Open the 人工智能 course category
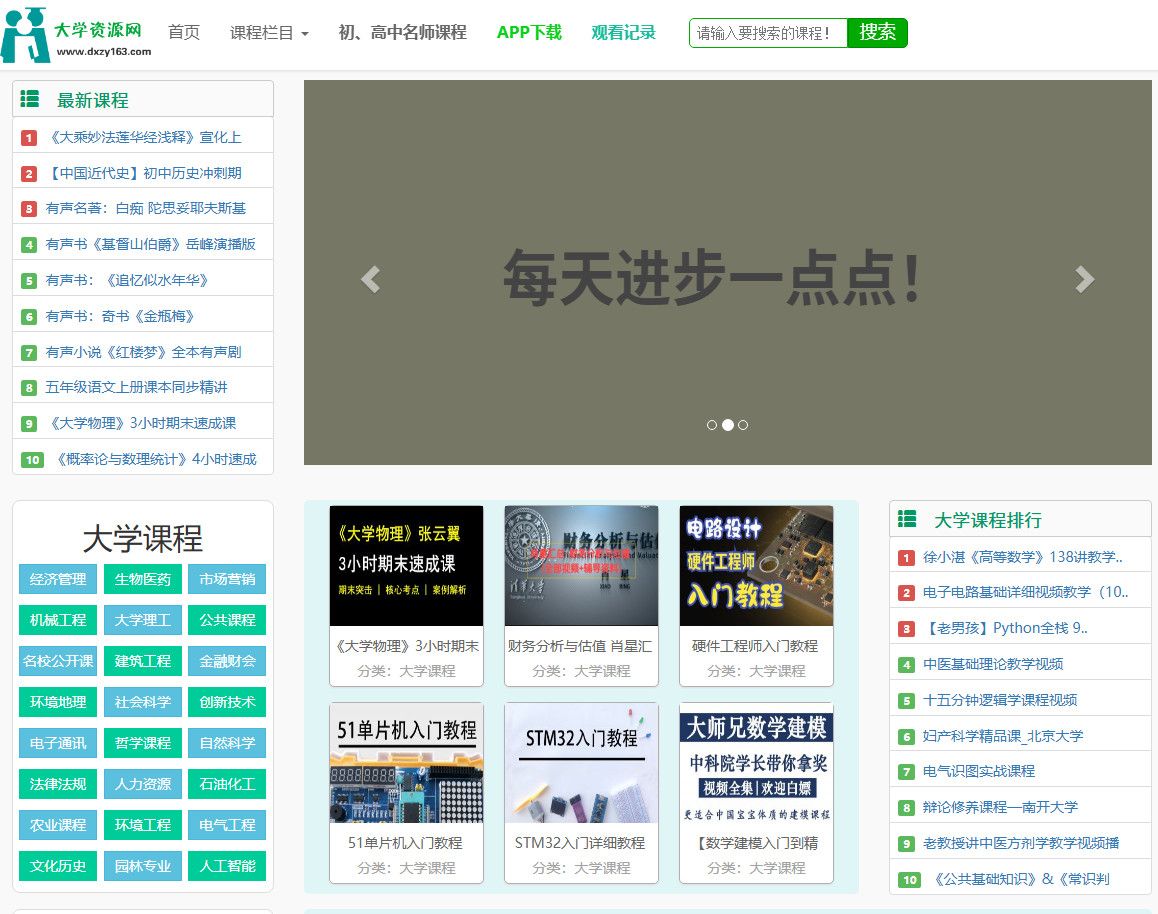The image size is (1158, 914). (226, 866)
